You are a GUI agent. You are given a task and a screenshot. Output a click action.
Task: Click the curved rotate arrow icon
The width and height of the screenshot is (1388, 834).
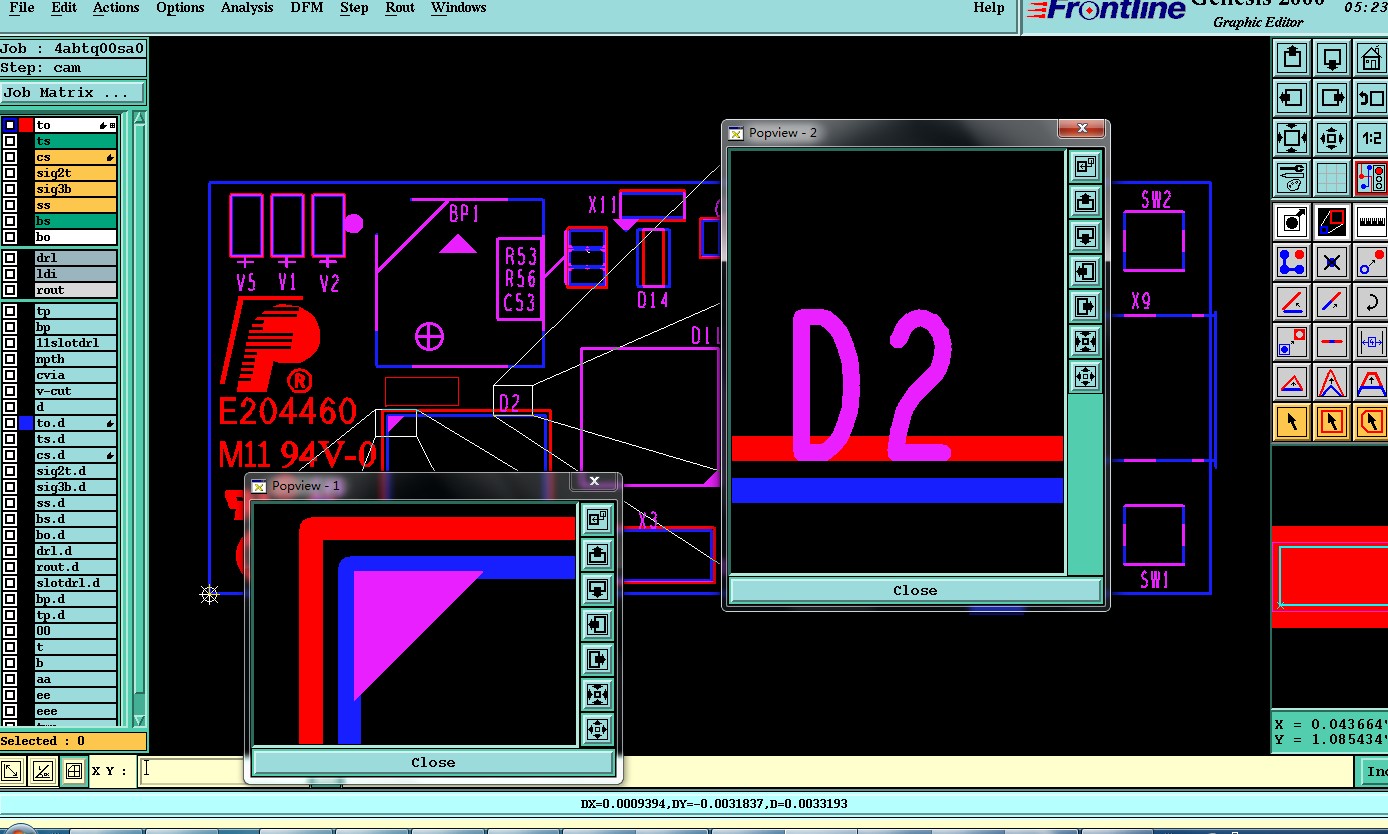(1371, 302)
